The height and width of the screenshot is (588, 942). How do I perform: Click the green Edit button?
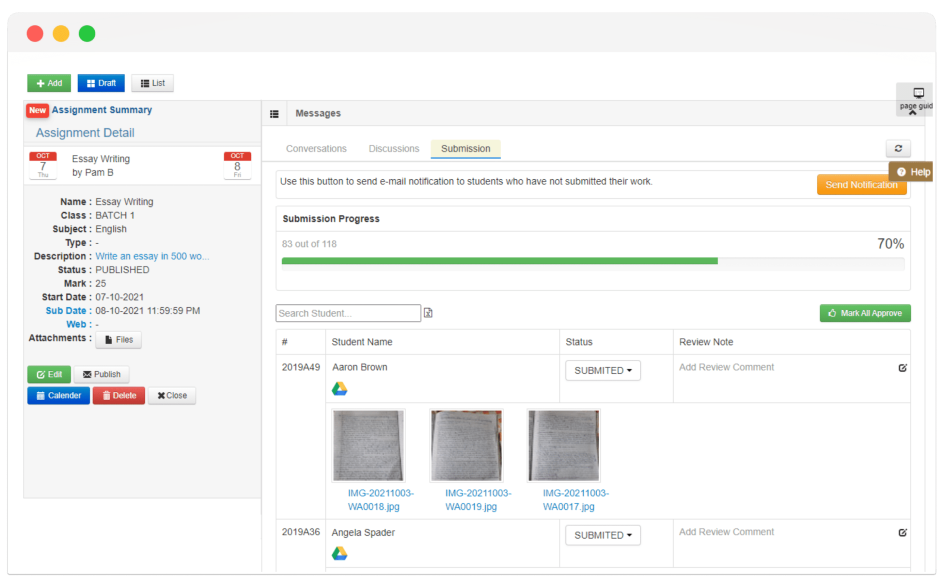coord(49,374)
